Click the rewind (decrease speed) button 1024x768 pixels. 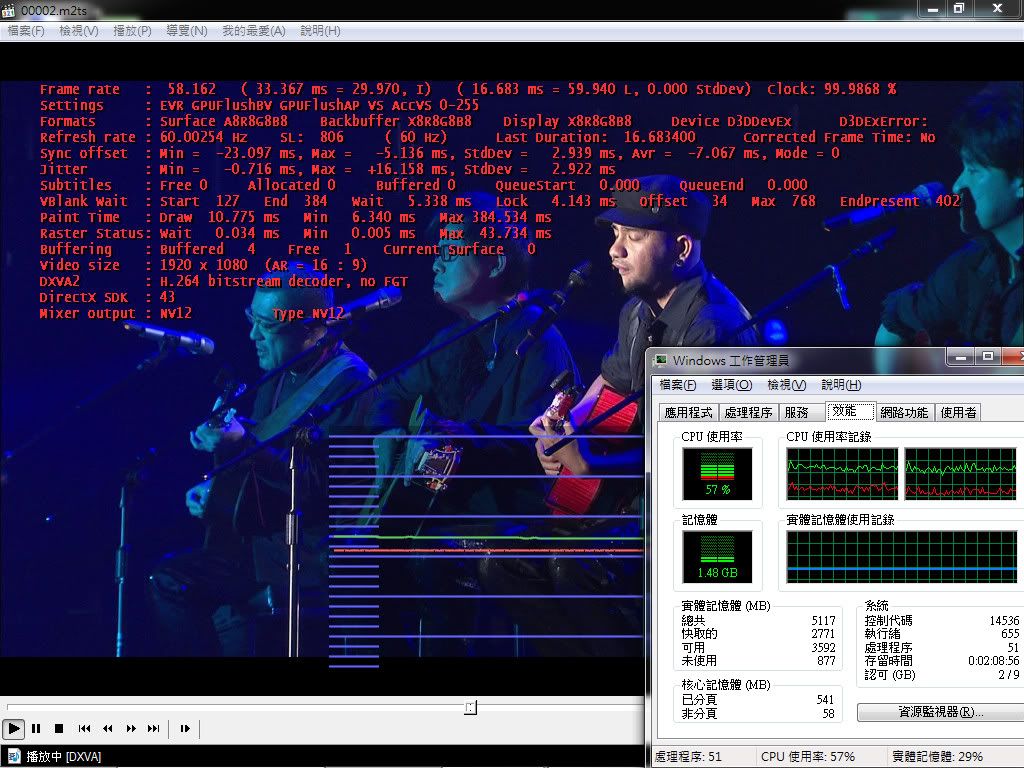pos(108,729)
